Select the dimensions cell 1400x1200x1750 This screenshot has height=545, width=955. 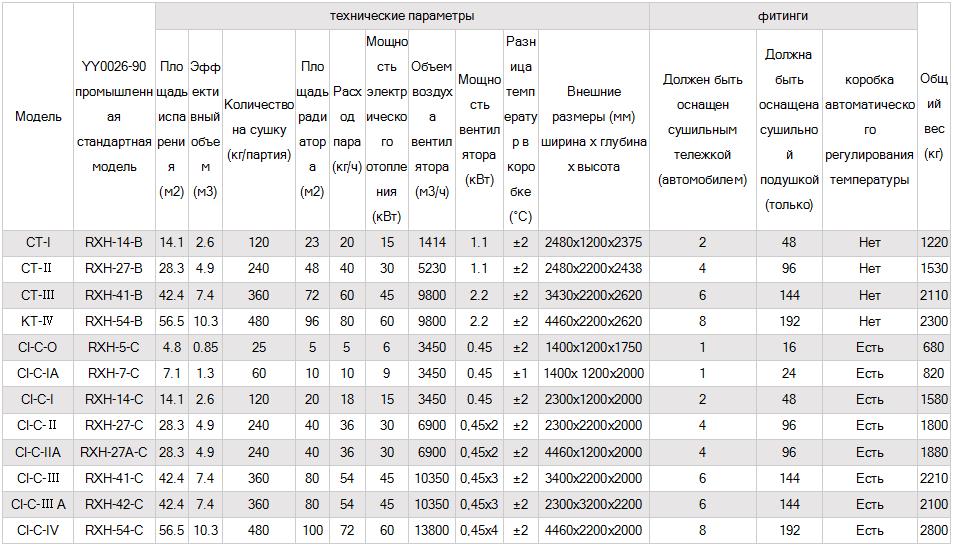click(x=594, y=347)
